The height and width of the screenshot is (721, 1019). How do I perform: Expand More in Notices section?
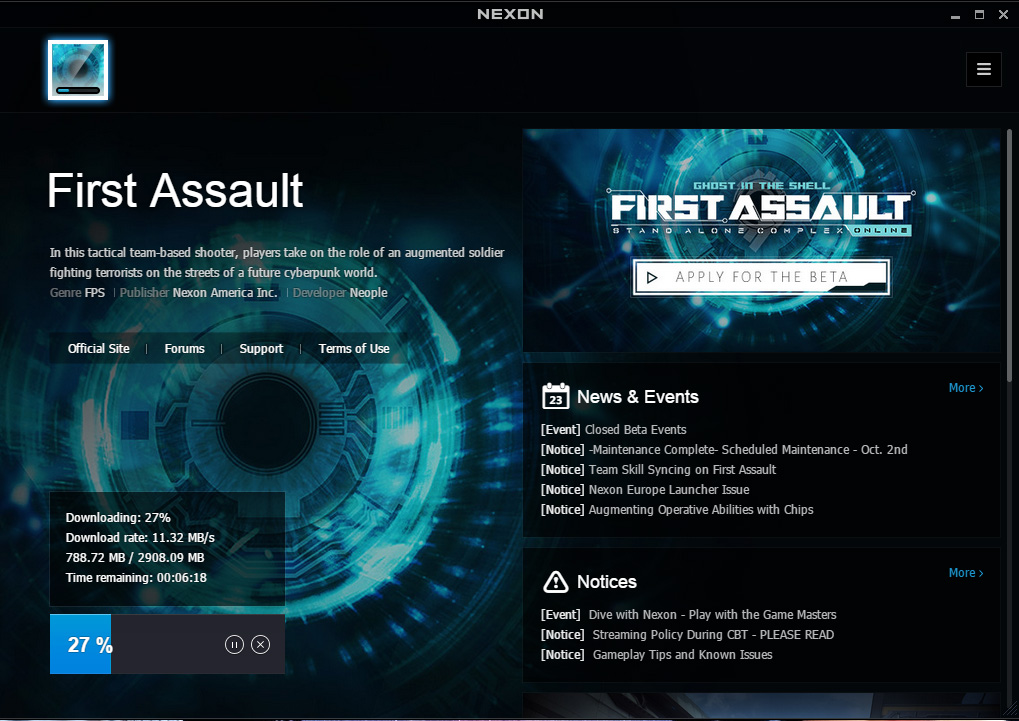point(966,573)
